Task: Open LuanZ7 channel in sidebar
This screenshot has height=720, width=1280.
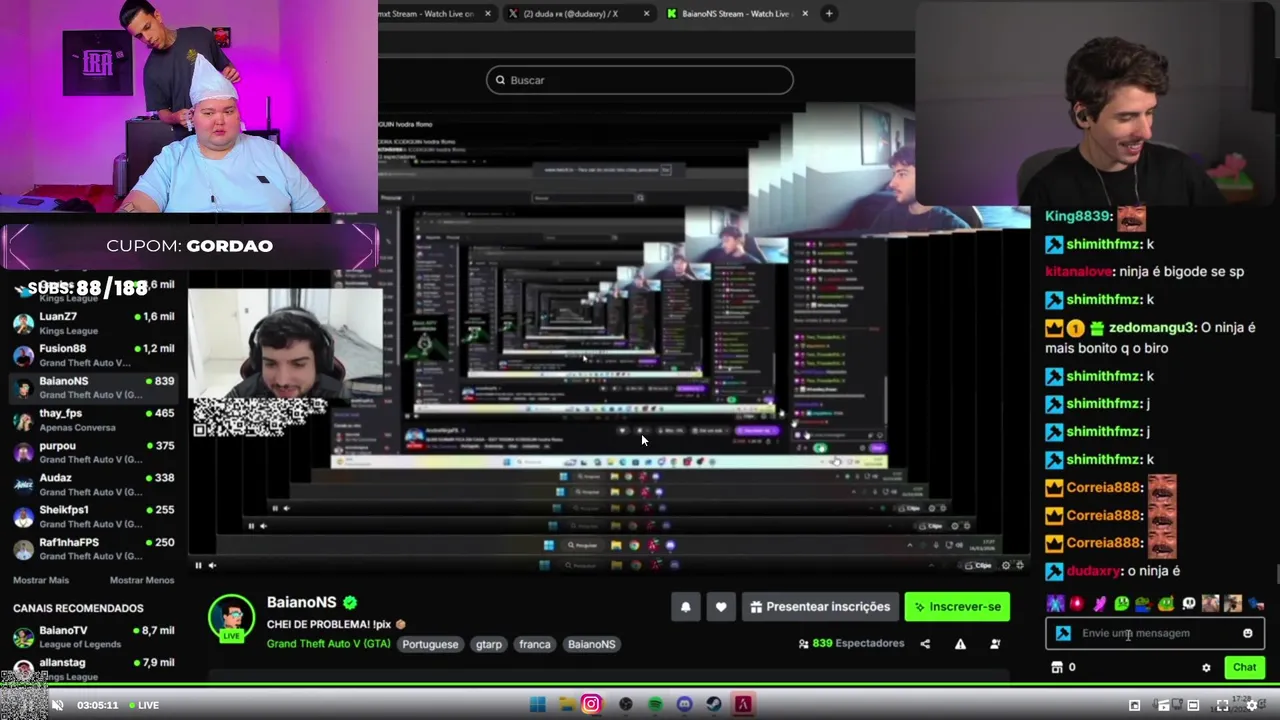Action: click(x=94, y=323)
